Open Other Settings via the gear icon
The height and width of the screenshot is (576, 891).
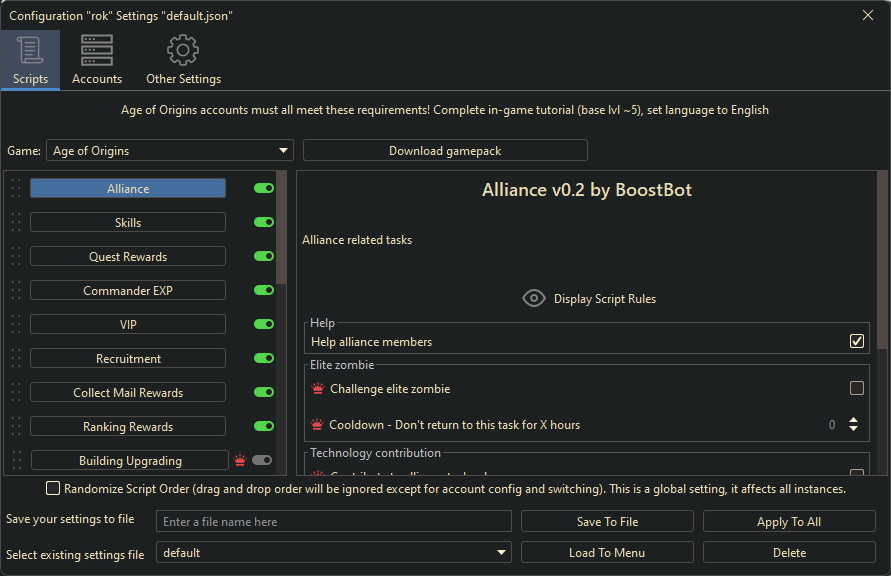coord(183,50)
